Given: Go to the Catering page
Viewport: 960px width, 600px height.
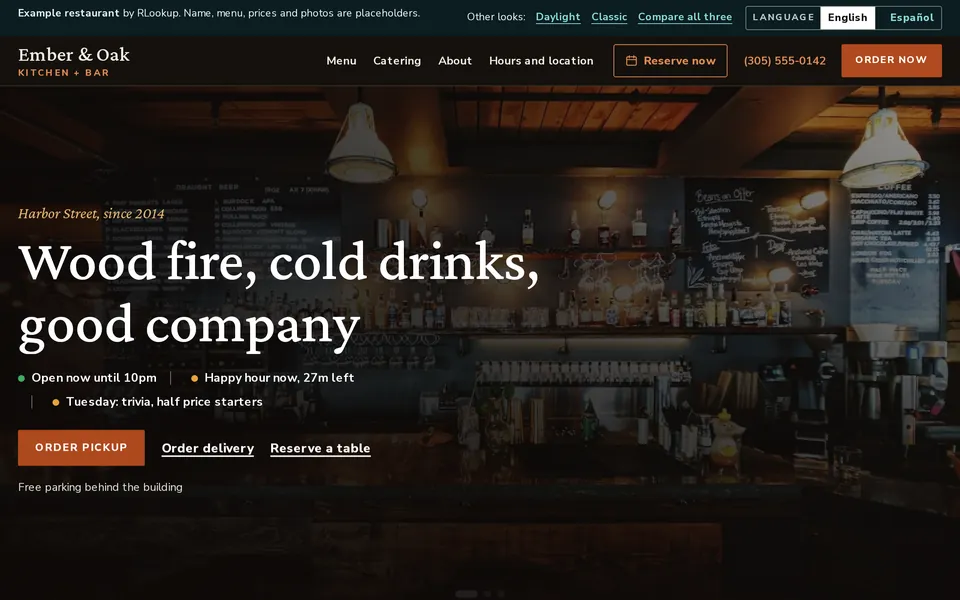Looking at the screenshot, I should 397,61.
